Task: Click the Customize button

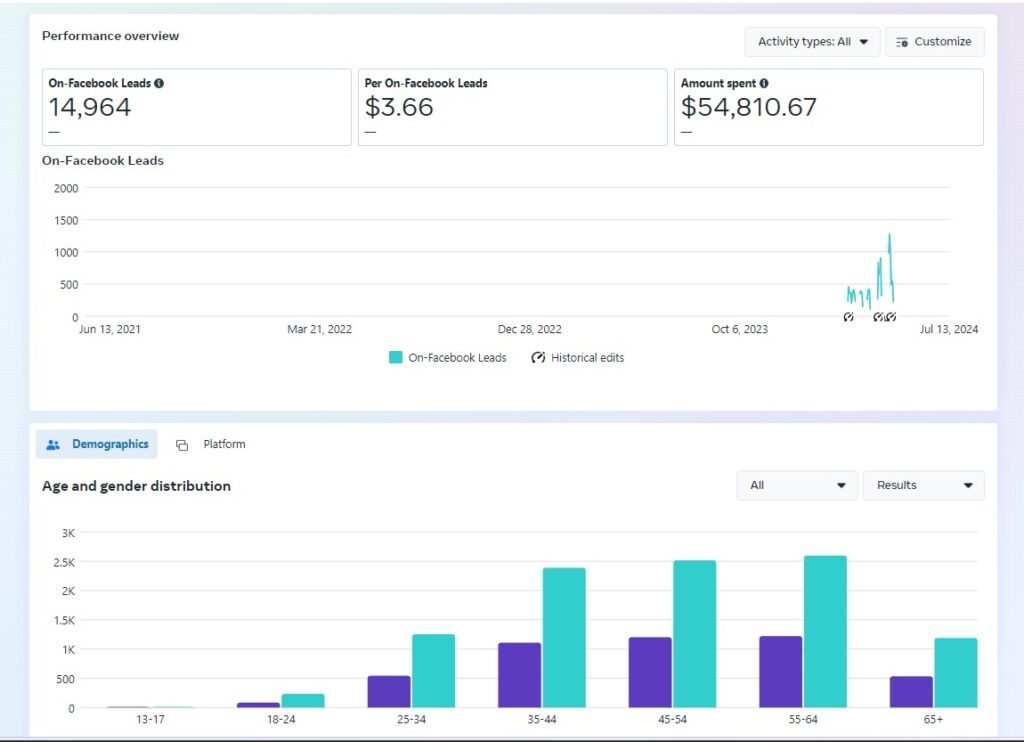Action: click(935, 42)
